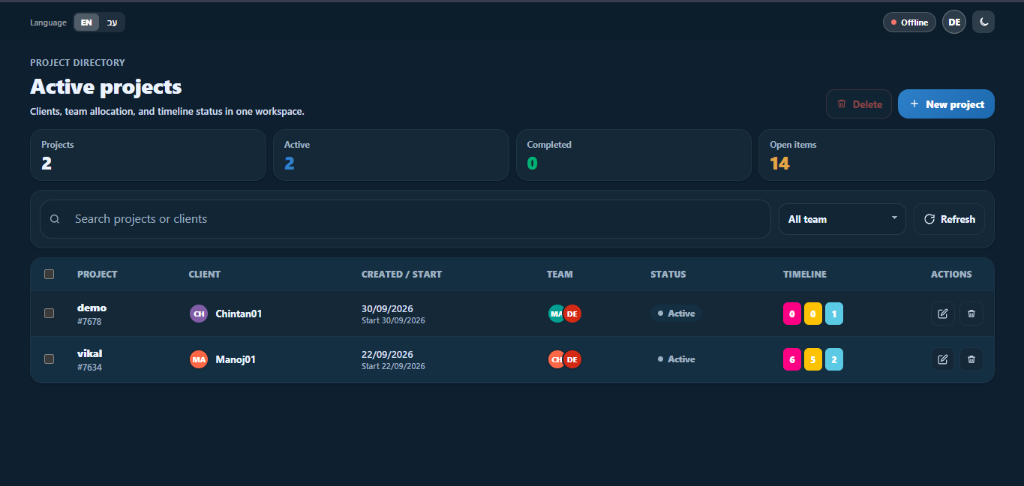Select the demo project checkbox
Screen dimensions: 1024x486
coord(49,314)
